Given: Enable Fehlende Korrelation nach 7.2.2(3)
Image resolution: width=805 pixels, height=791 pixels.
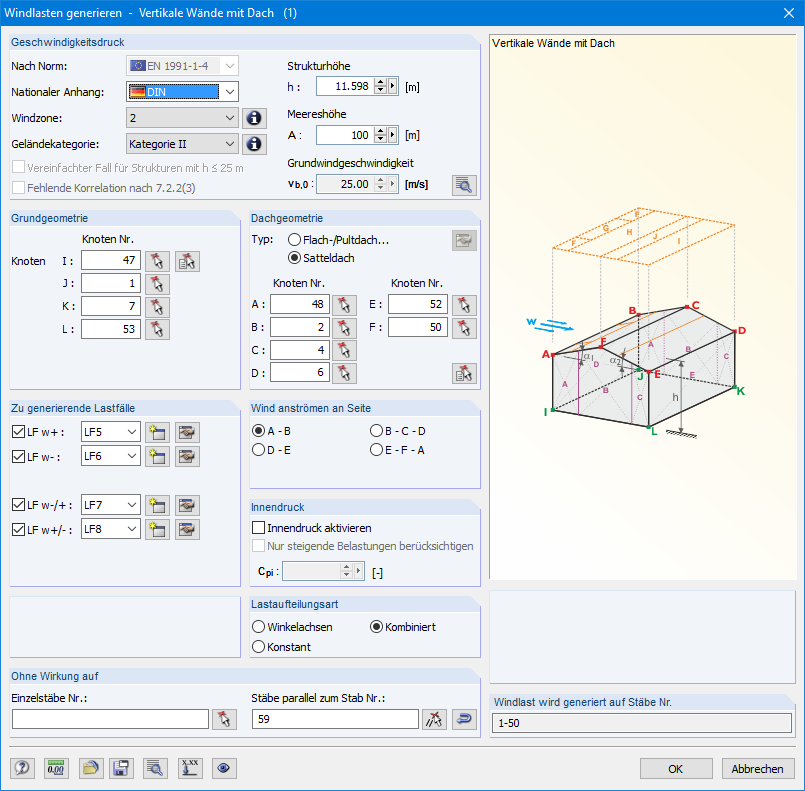Looking at the screenshot, I should (18, 188).
